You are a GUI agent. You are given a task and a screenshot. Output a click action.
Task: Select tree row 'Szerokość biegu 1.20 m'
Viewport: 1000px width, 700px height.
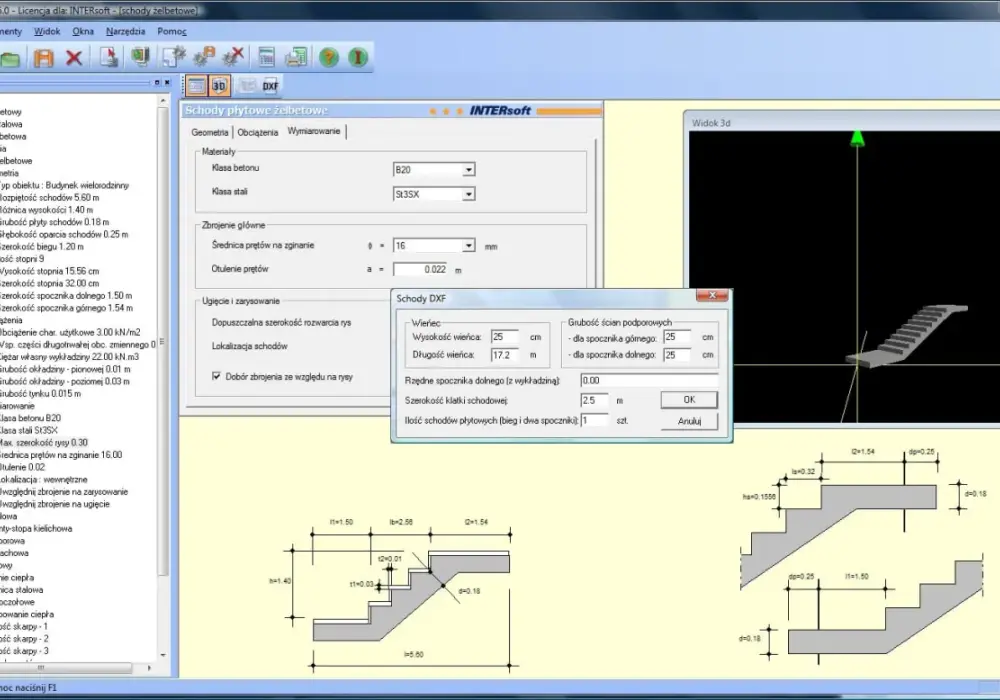[41, 247]
